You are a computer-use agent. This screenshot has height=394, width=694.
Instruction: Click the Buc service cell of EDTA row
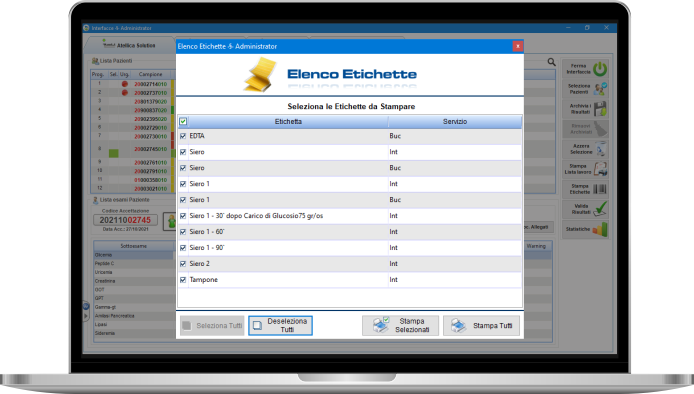point(455,136)
